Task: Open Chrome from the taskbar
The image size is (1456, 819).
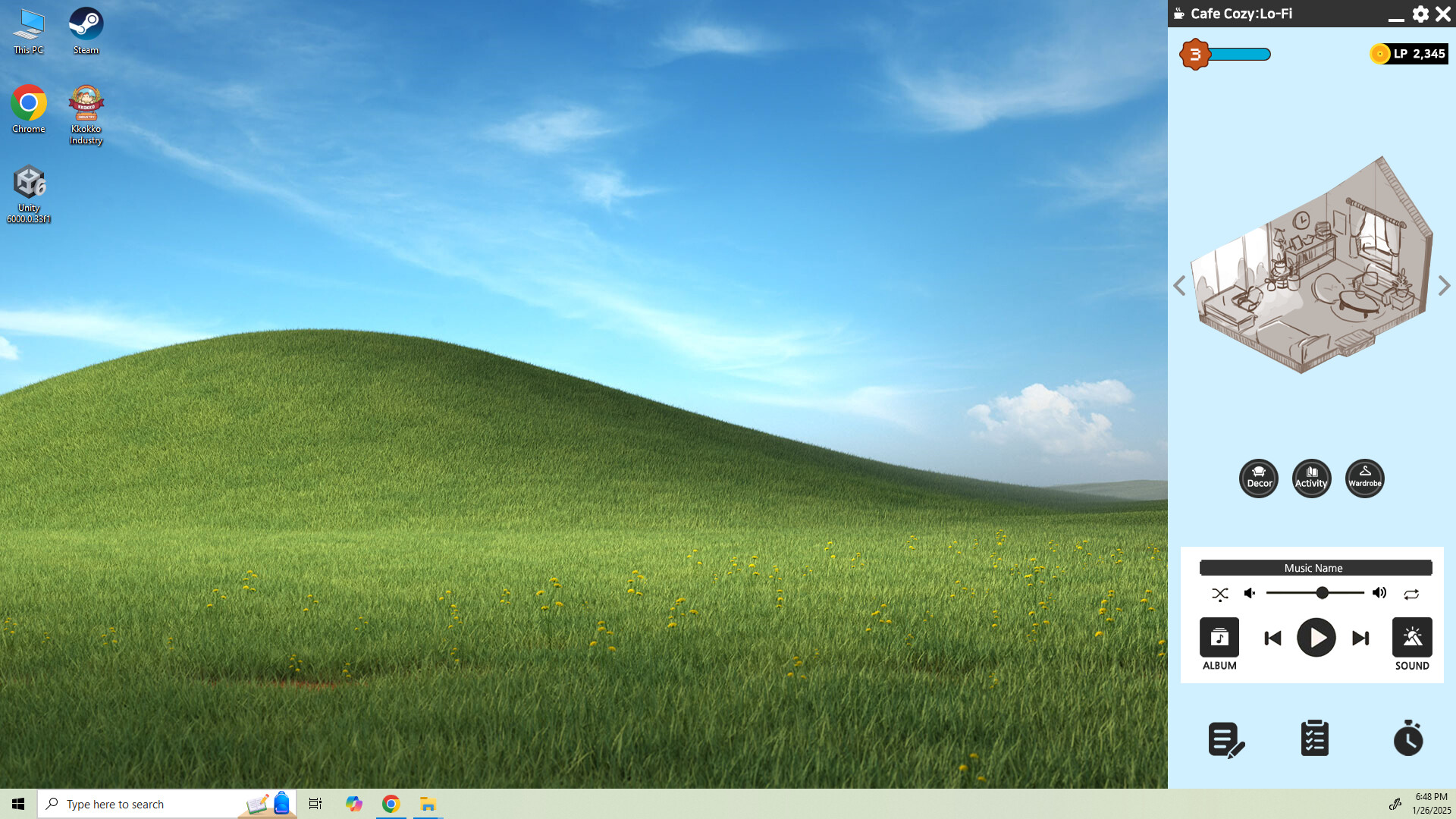Action: click(x=391, y=804)
